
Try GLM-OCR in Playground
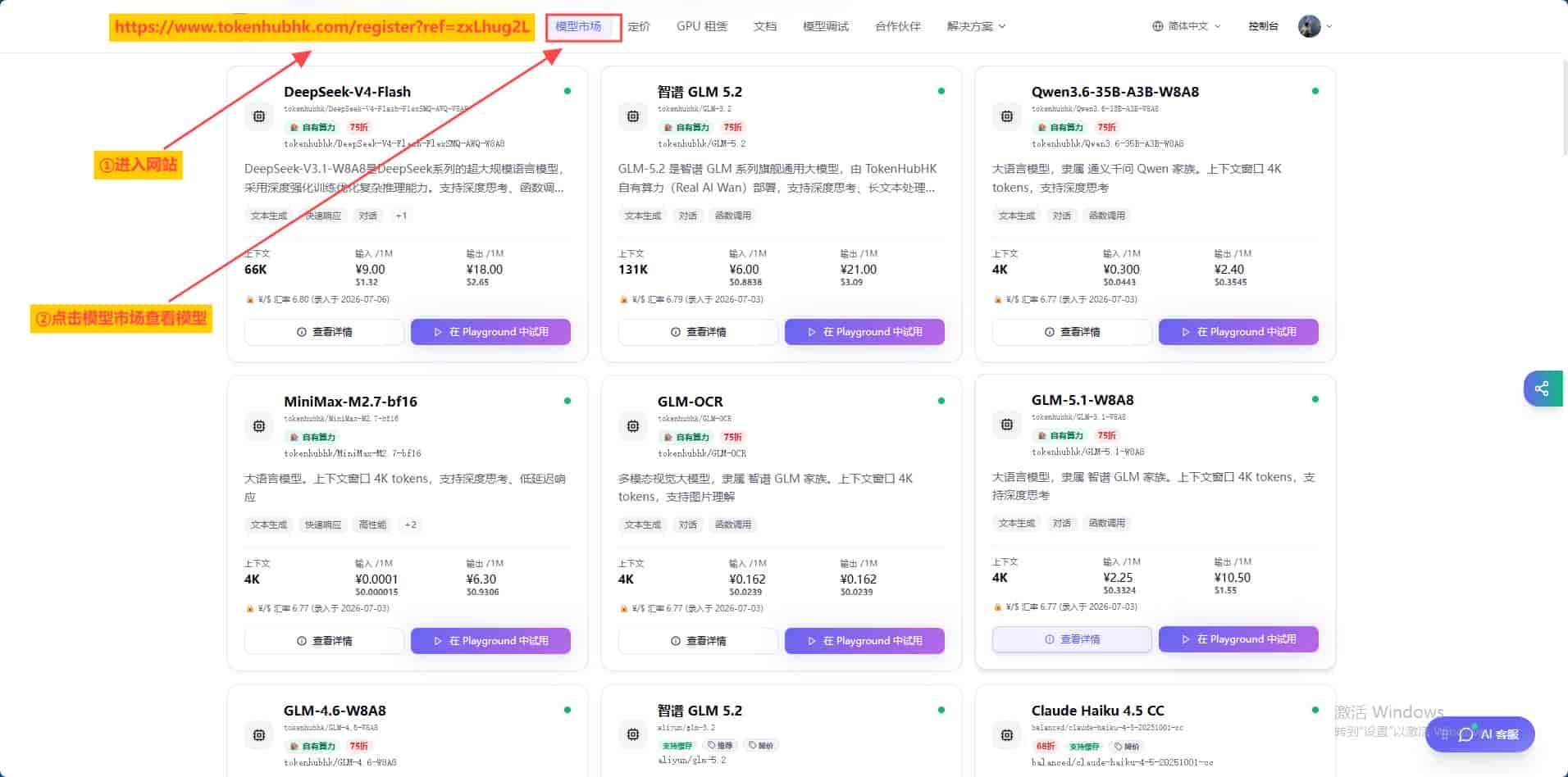click(x=864, y=641)
